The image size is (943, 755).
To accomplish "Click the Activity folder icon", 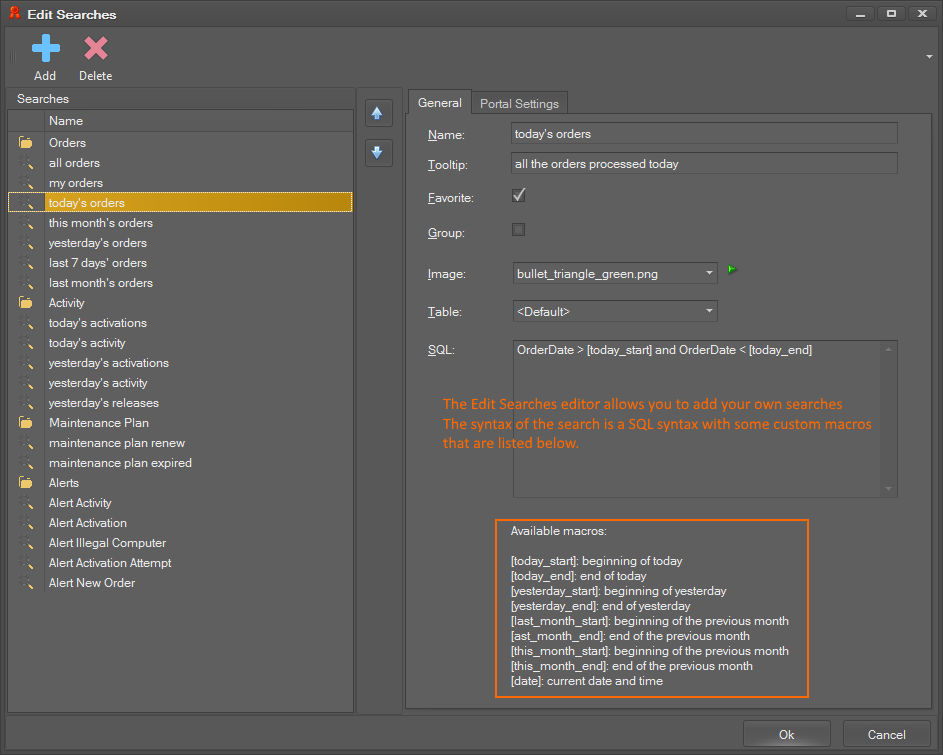I will coord(26,303).
